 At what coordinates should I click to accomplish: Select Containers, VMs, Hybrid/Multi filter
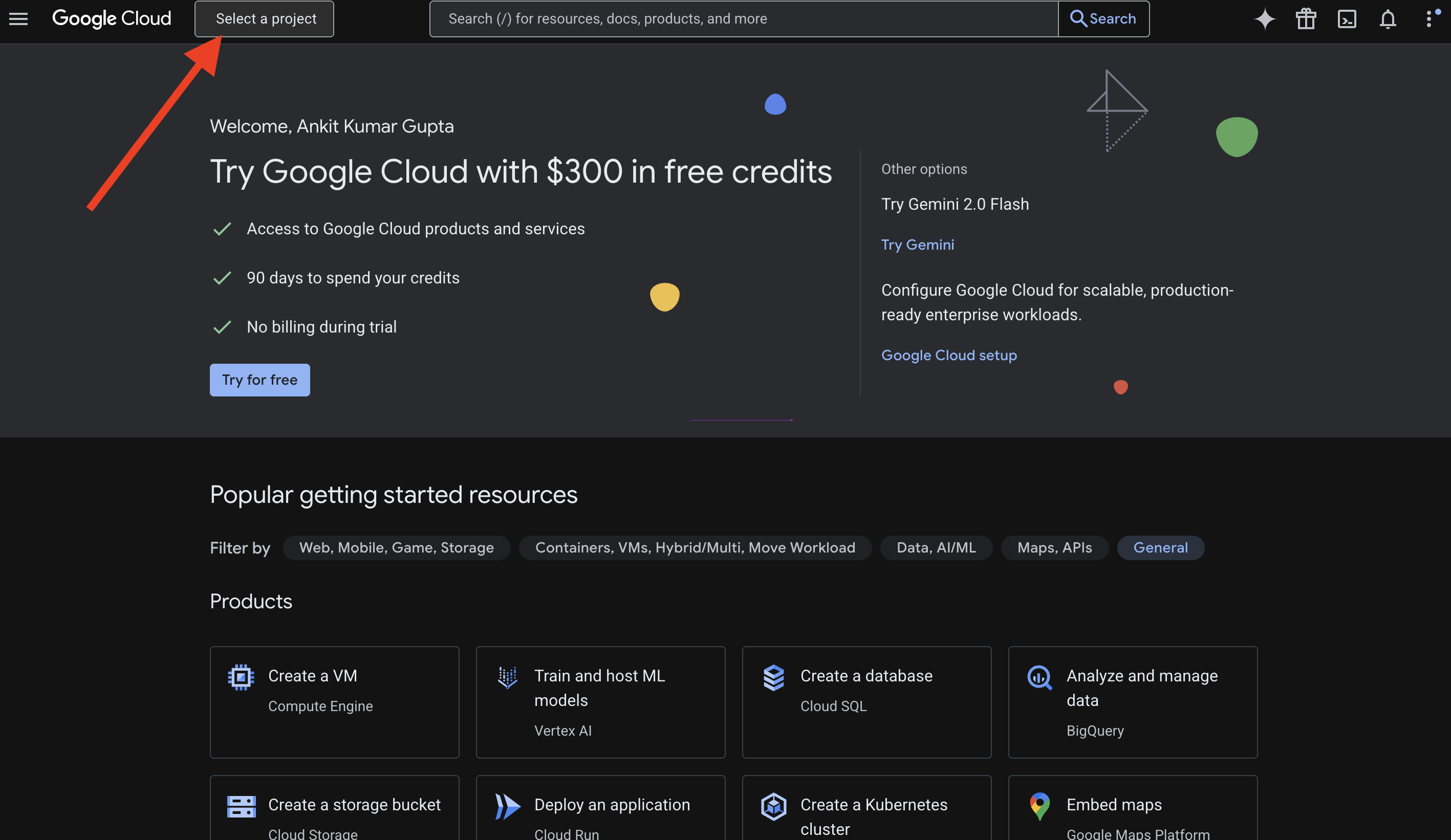(x=695, y=548)
